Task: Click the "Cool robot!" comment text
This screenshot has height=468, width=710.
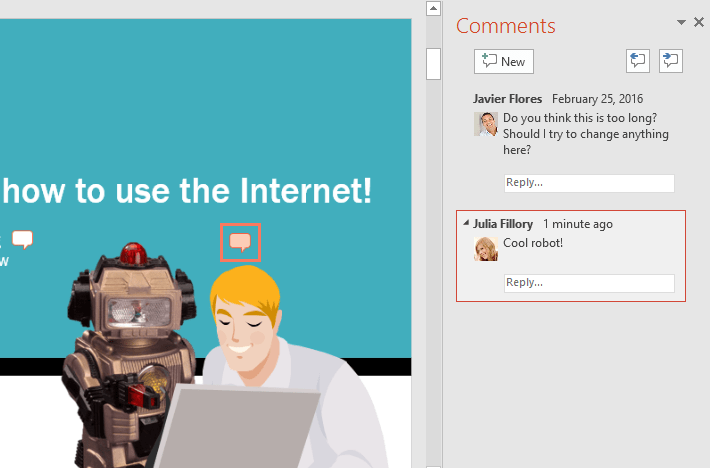Action: pyautogui.click(x=533, y=243)
